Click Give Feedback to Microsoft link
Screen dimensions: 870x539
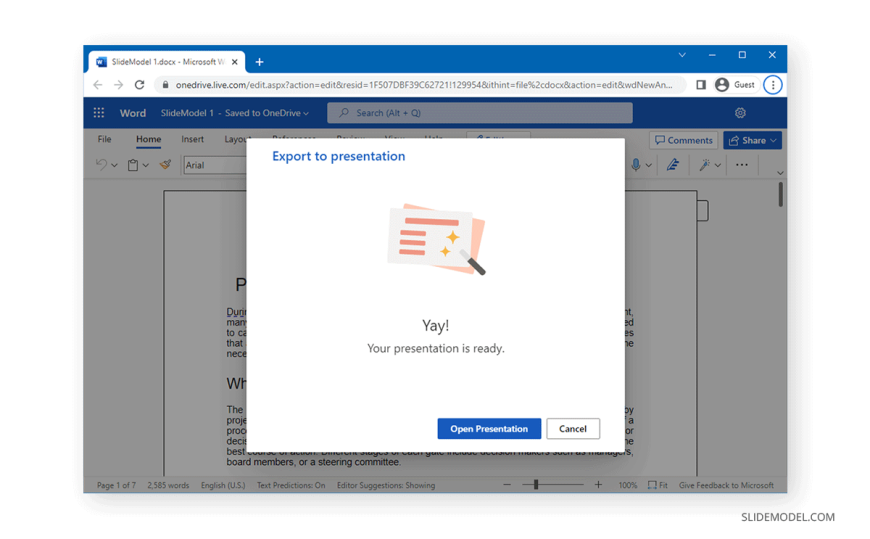tap(726, 485)
